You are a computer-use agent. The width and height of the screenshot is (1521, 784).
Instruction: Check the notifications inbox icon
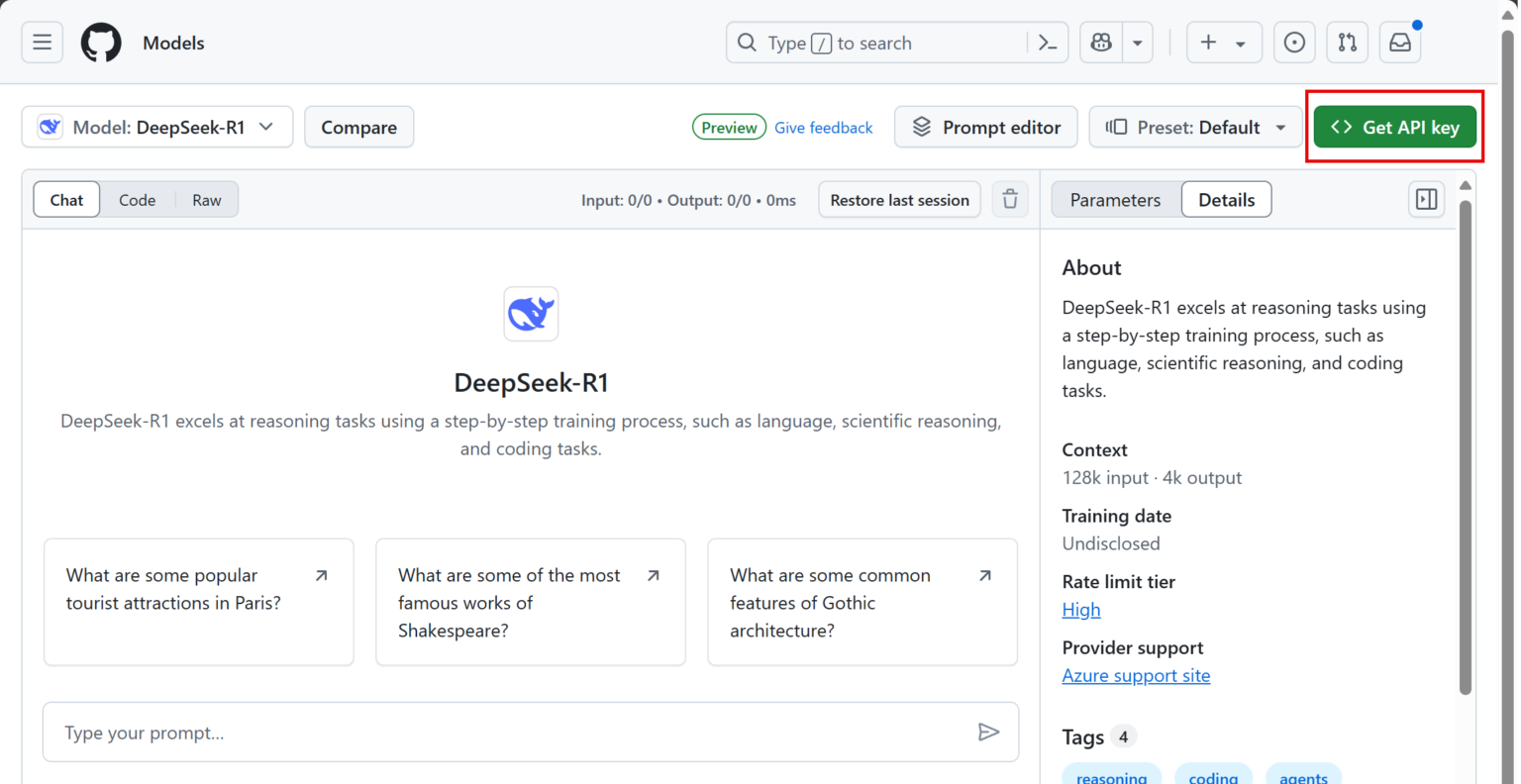(x=1399, y=42)
